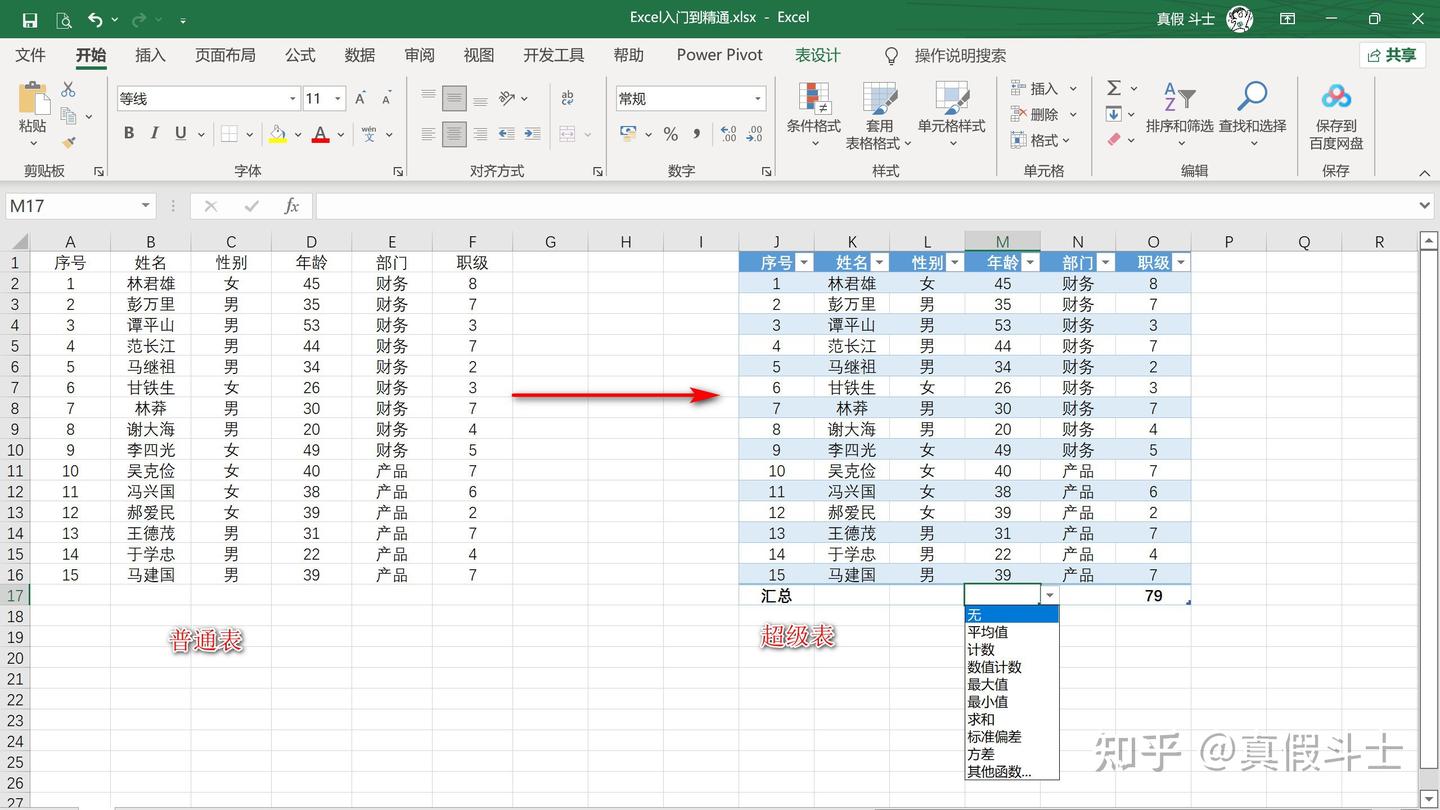
Task: Open 套用表格格式 table styles
Action: tap(879, 115)
